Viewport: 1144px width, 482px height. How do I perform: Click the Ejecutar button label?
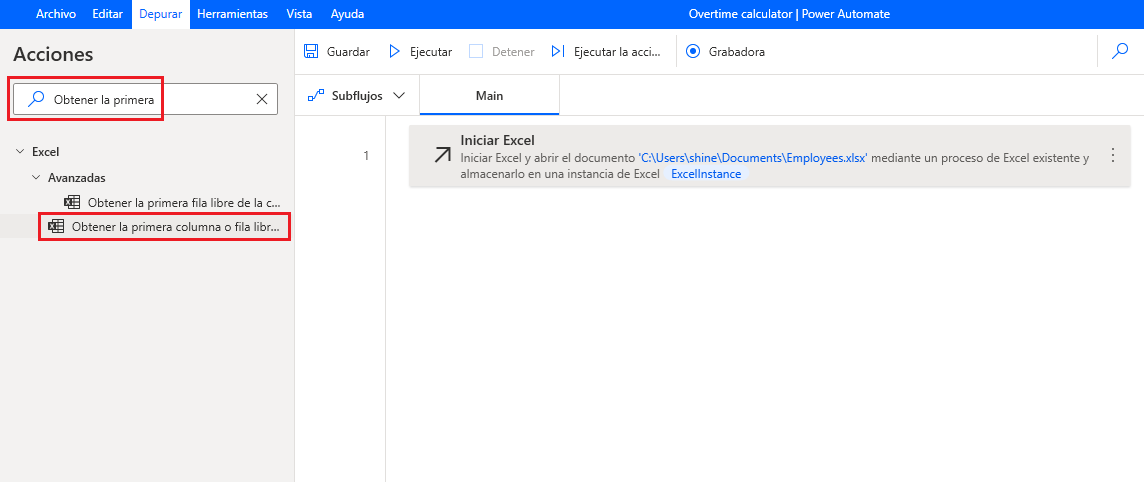430,52
